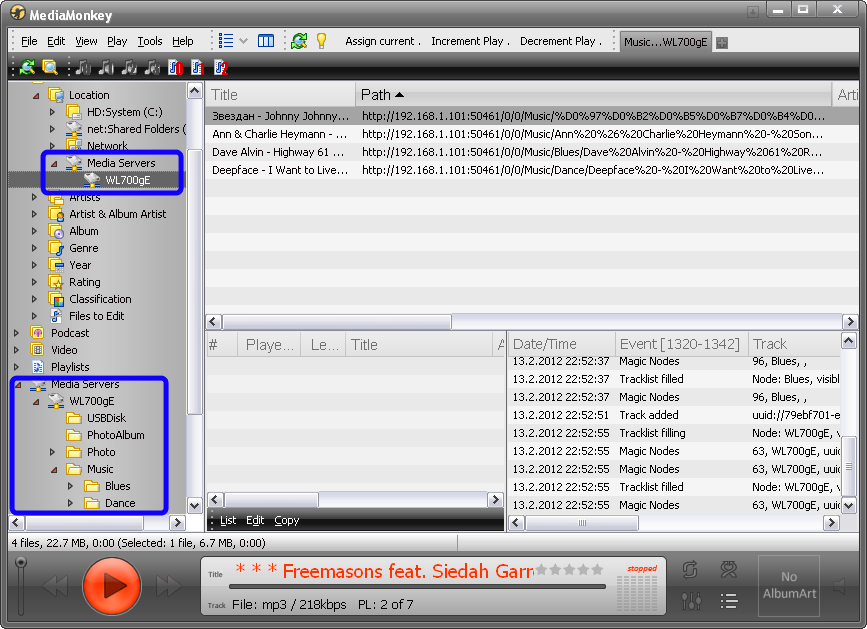Skip to the next track
Viewport: 867px width, 629px height.
[169, 586]
